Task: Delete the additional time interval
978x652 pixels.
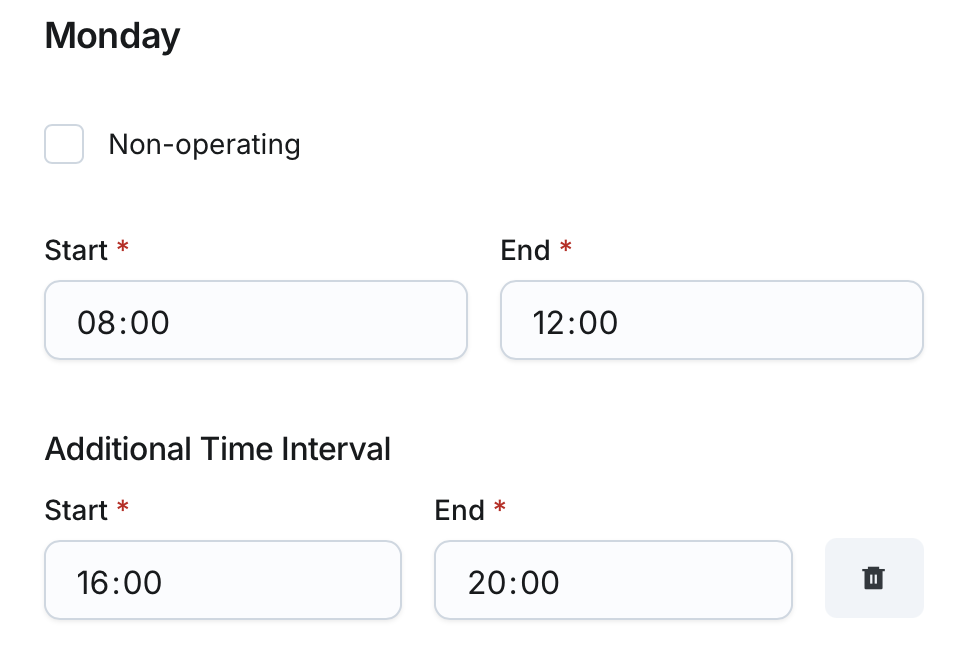Action: (873, 578)
